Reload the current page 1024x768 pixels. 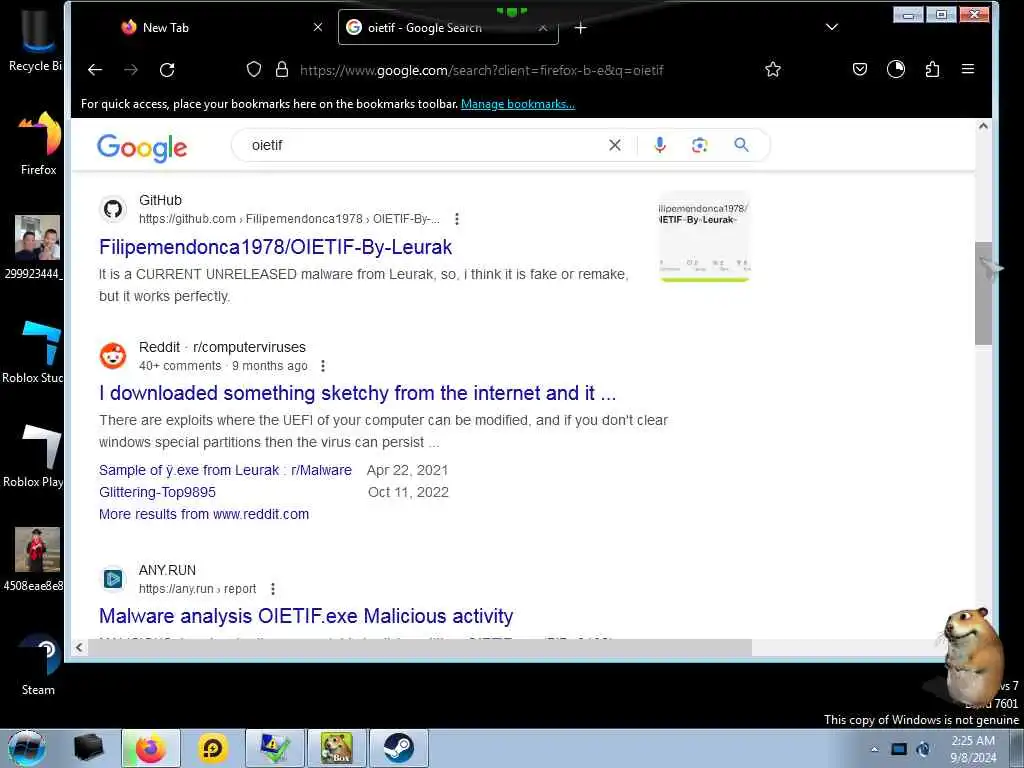[x=167, y=70]
